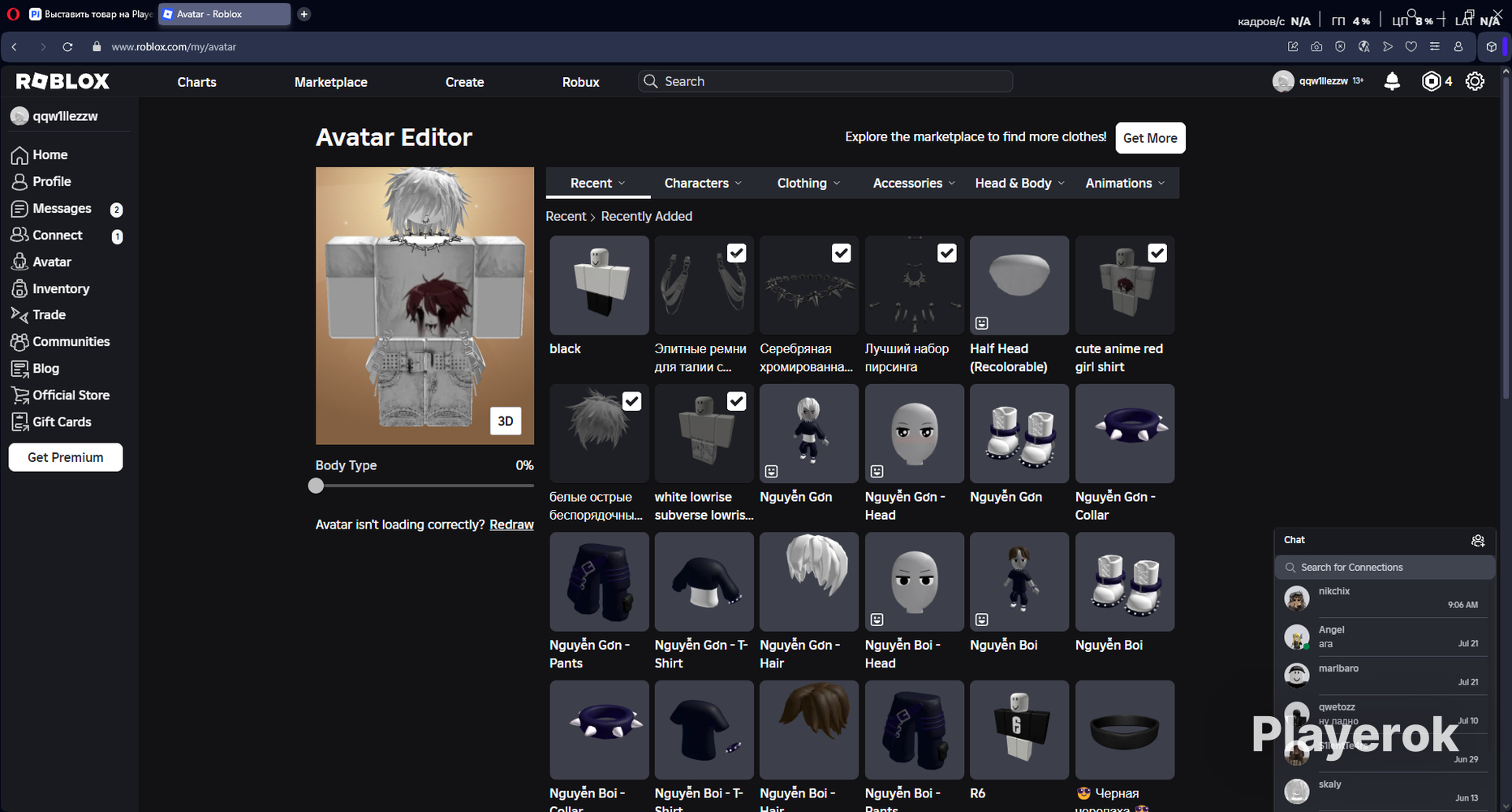Open a new browser tab
This screenshot has width=1512, height=812.
click(x=304, y=14)
